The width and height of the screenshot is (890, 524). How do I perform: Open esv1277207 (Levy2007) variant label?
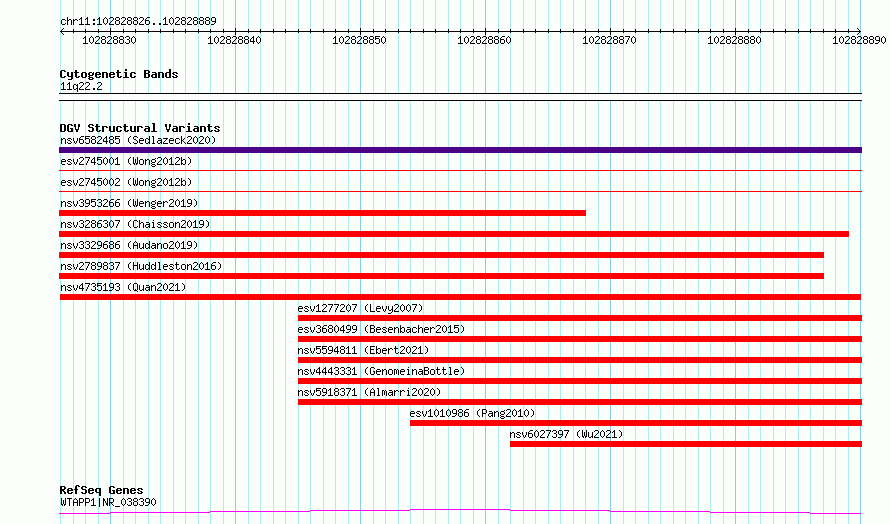click(x=360, y=308)
